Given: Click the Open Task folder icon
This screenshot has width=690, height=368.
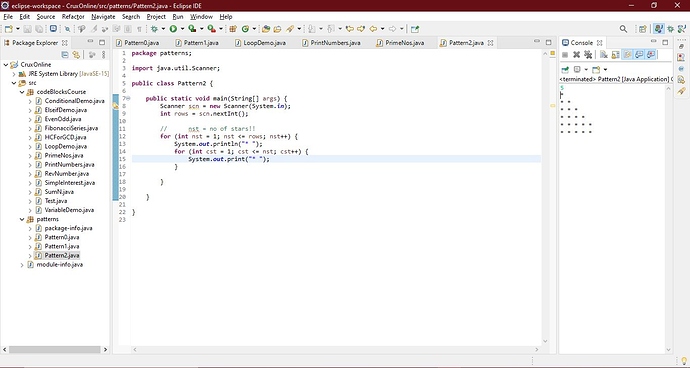Looking at the screenshot, I should point(277,29).
